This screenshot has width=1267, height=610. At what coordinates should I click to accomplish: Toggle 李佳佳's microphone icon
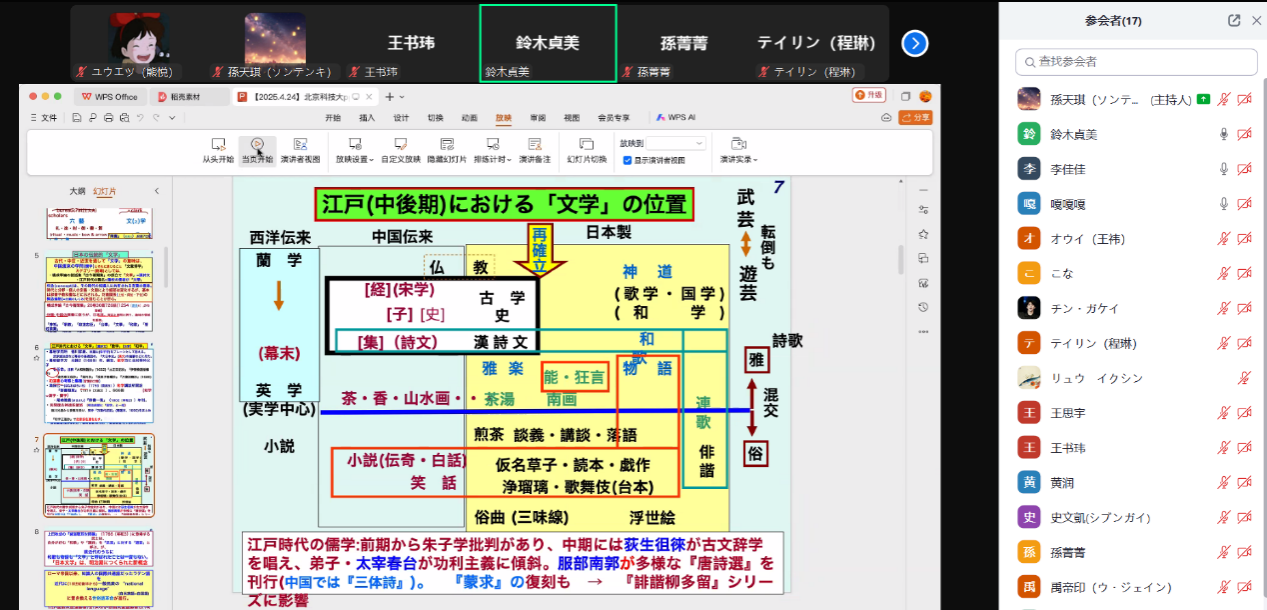[1223, 169]
